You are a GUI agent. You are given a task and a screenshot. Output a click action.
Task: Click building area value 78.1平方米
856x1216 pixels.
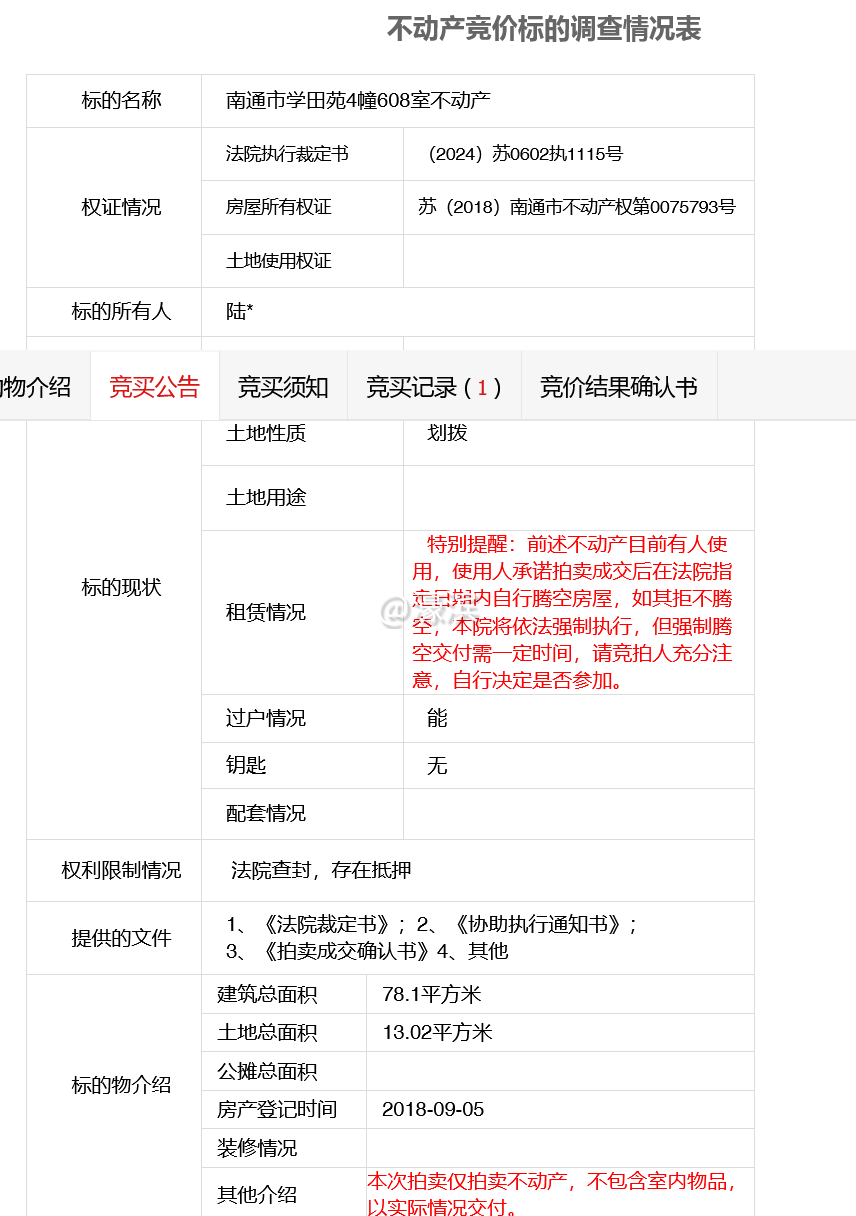(x=434, y=993)
